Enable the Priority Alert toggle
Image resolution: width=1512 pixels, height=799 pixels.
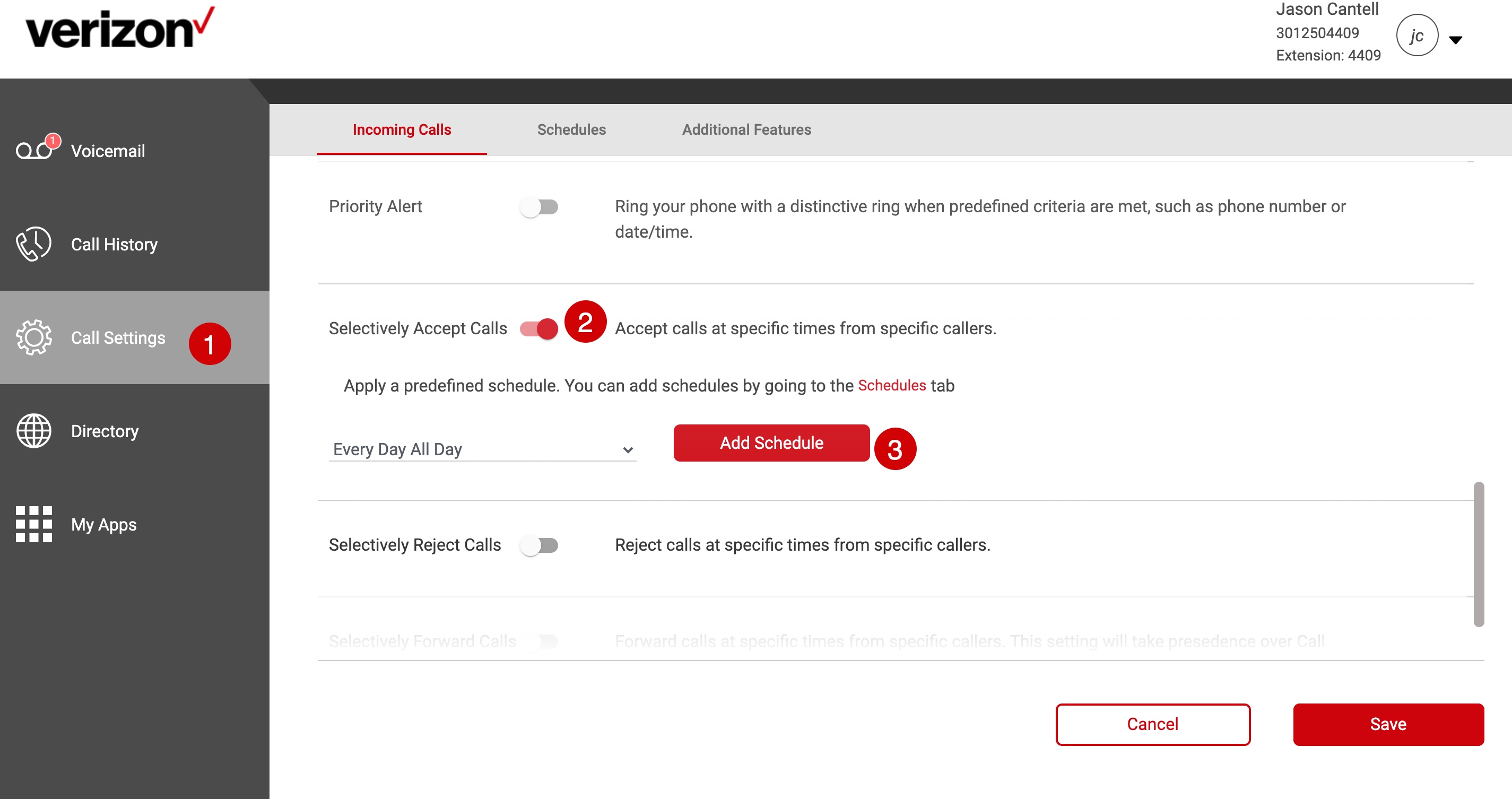[539, 207]
